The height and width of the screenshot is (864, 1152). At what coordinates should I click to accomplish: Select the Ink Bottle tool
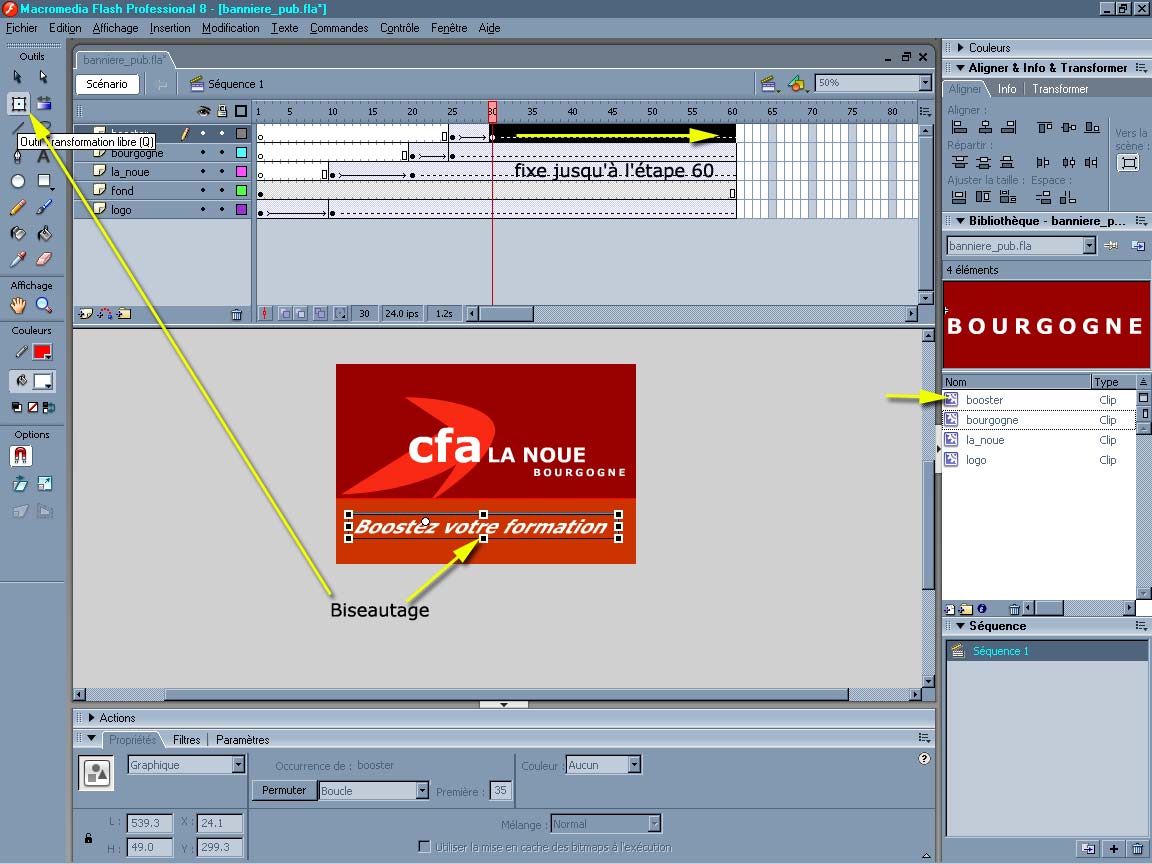coord(18,233)
